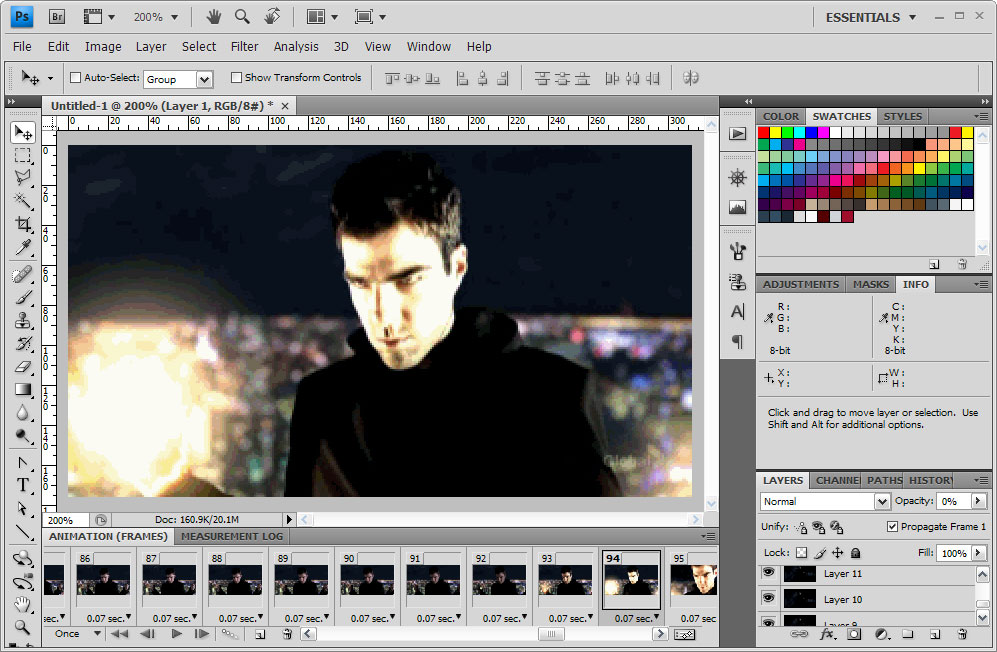Expand the layer Opacity slider arrow
The image size is (997, 652).
click(979, 501)
